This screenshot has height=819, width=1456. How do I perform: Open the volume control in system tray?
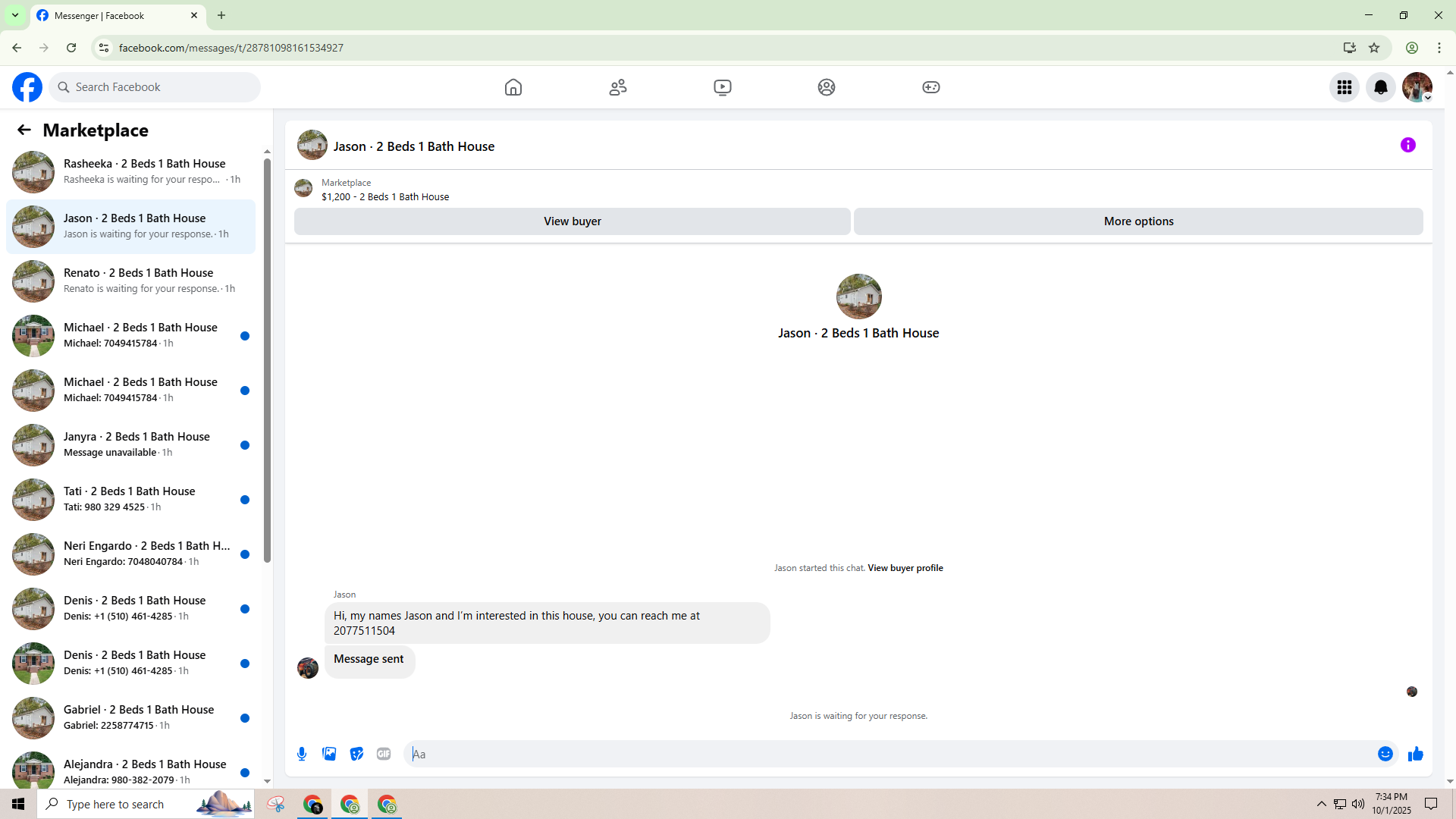1358,804
